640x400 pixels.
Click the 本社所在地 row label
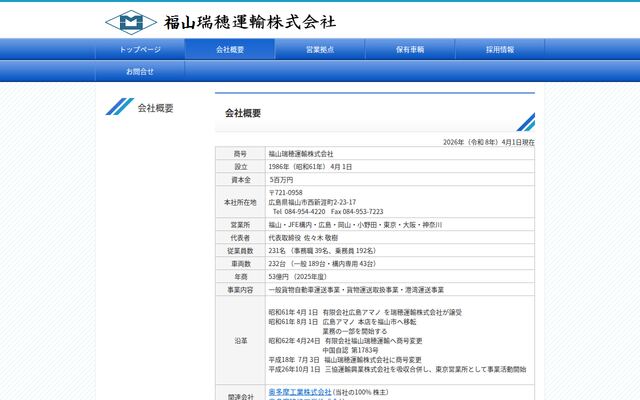(240, 202)
